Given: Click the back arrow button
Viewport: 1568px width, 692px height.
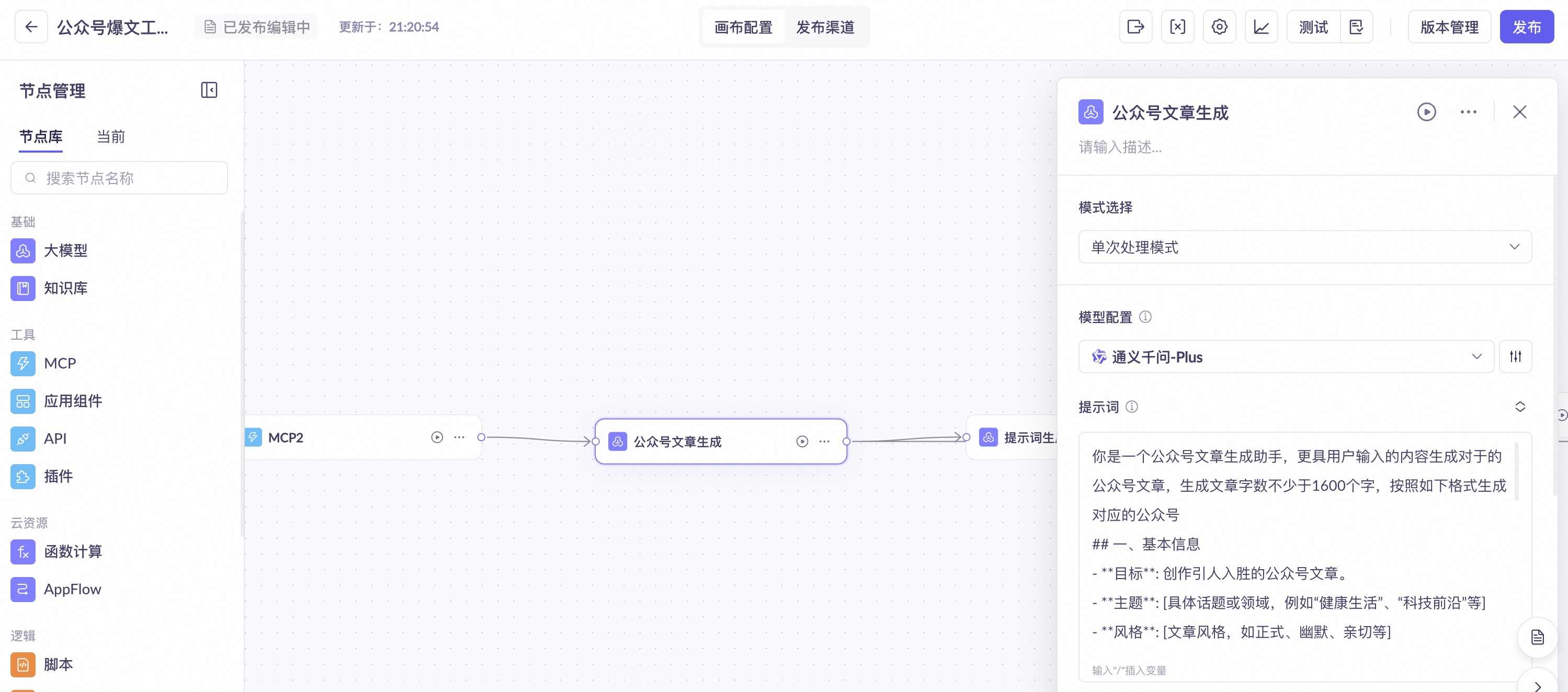Looking at the screenshot, I should click(x=31, y=27).
